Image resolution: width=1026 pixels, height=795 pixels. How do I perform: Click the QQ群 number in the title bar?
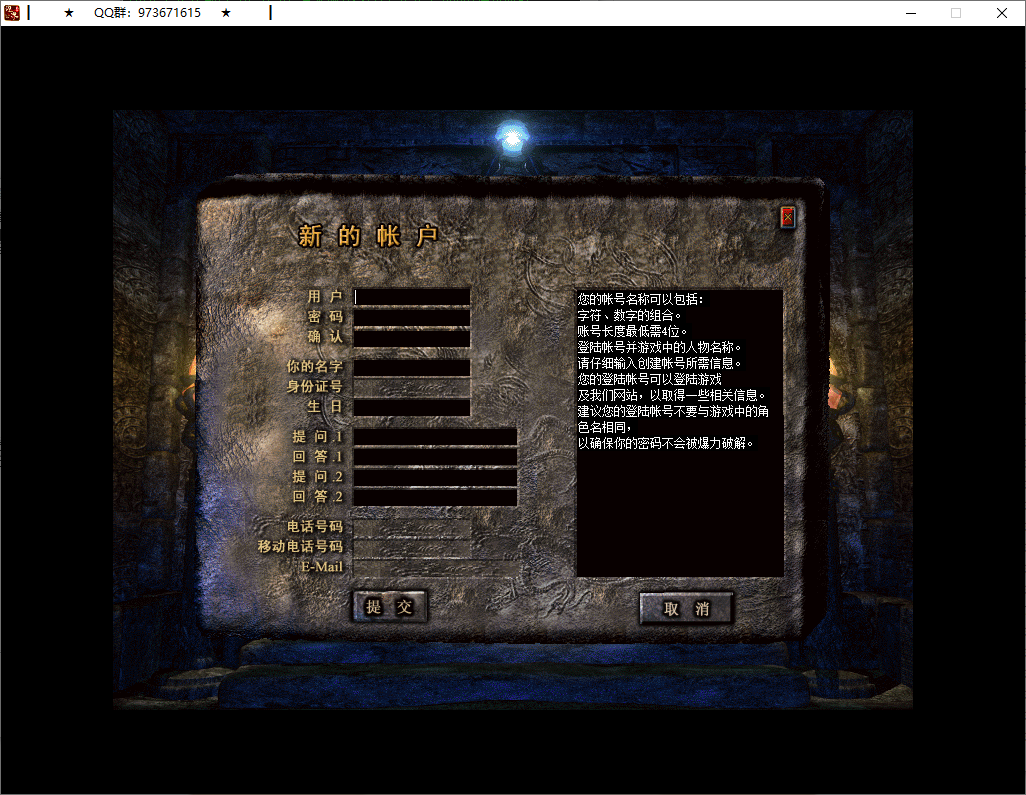tap(146, 13)
